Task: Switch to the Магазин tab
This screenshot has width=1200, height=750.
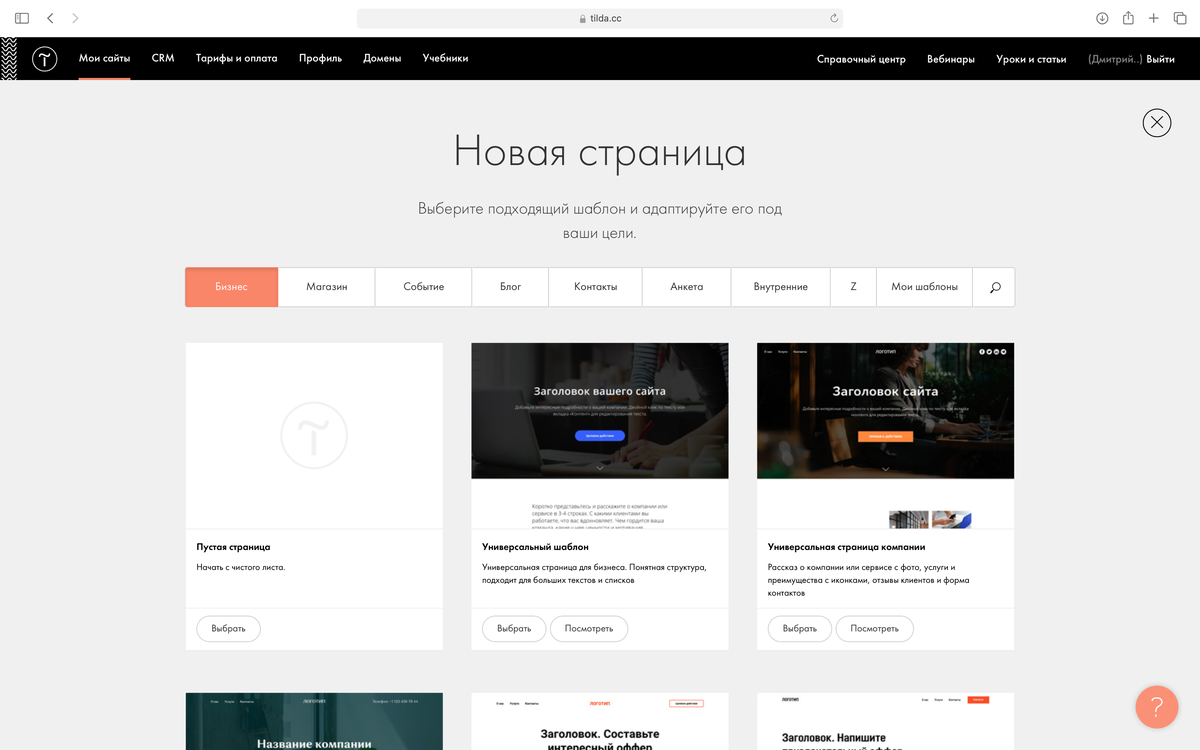Action: (328, 286)
